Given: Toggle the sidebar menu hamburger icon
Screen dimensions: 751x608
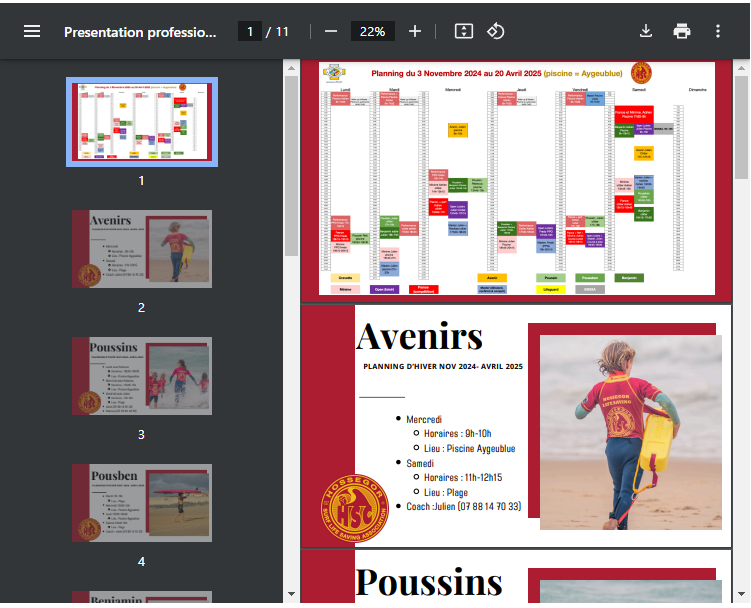Looking at the screenshot, I should 32,32.
